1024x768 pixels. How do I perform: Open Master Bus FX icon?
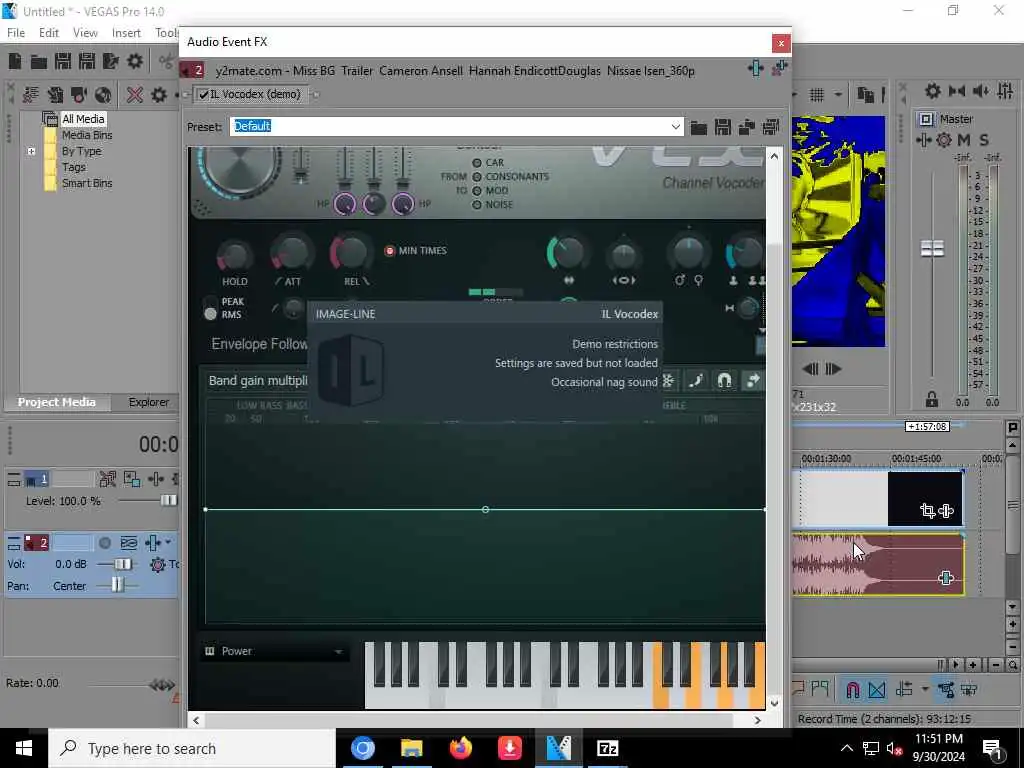[924, 140]
